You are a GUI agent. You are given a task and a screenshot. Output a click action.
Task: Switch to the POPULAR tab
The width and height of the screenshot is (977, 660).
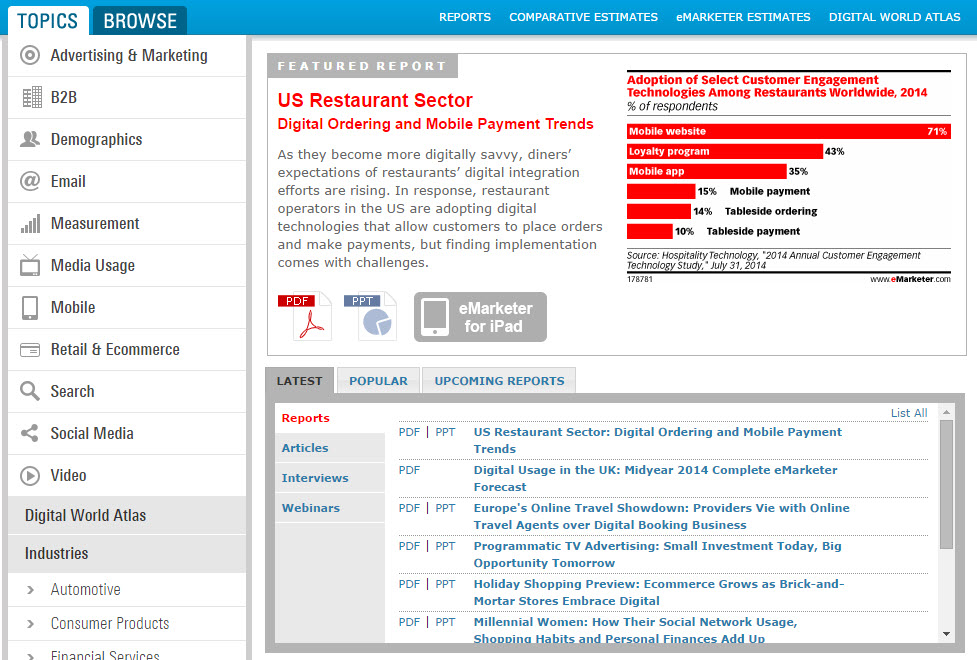point(378,381)
